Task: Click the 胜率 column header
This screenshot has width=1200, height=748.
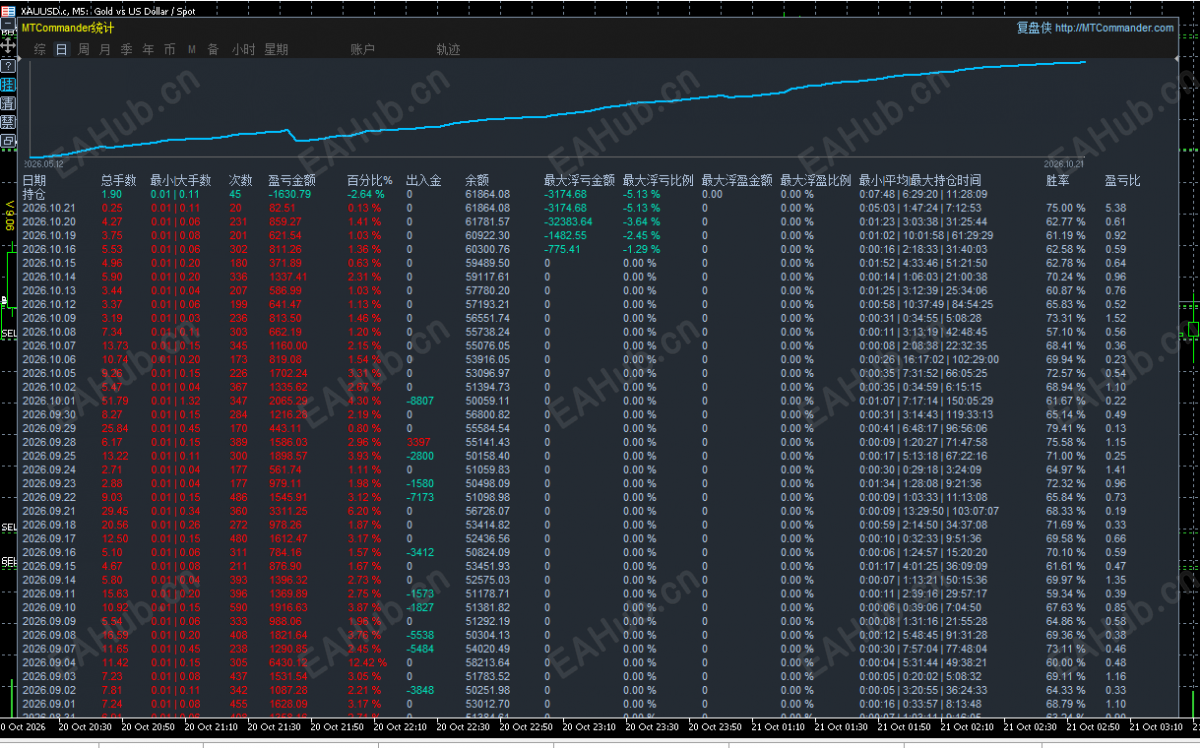Action: click(1058, 181)
